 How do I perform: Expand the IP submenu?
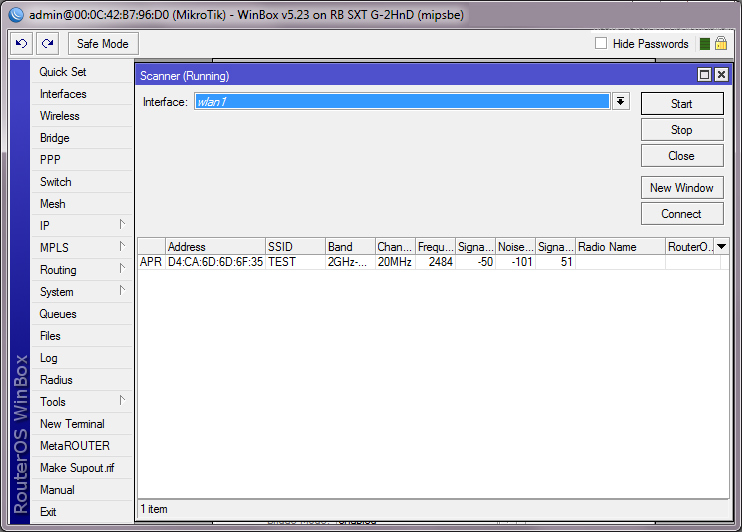pyautogui.click(x=81, y=226)
